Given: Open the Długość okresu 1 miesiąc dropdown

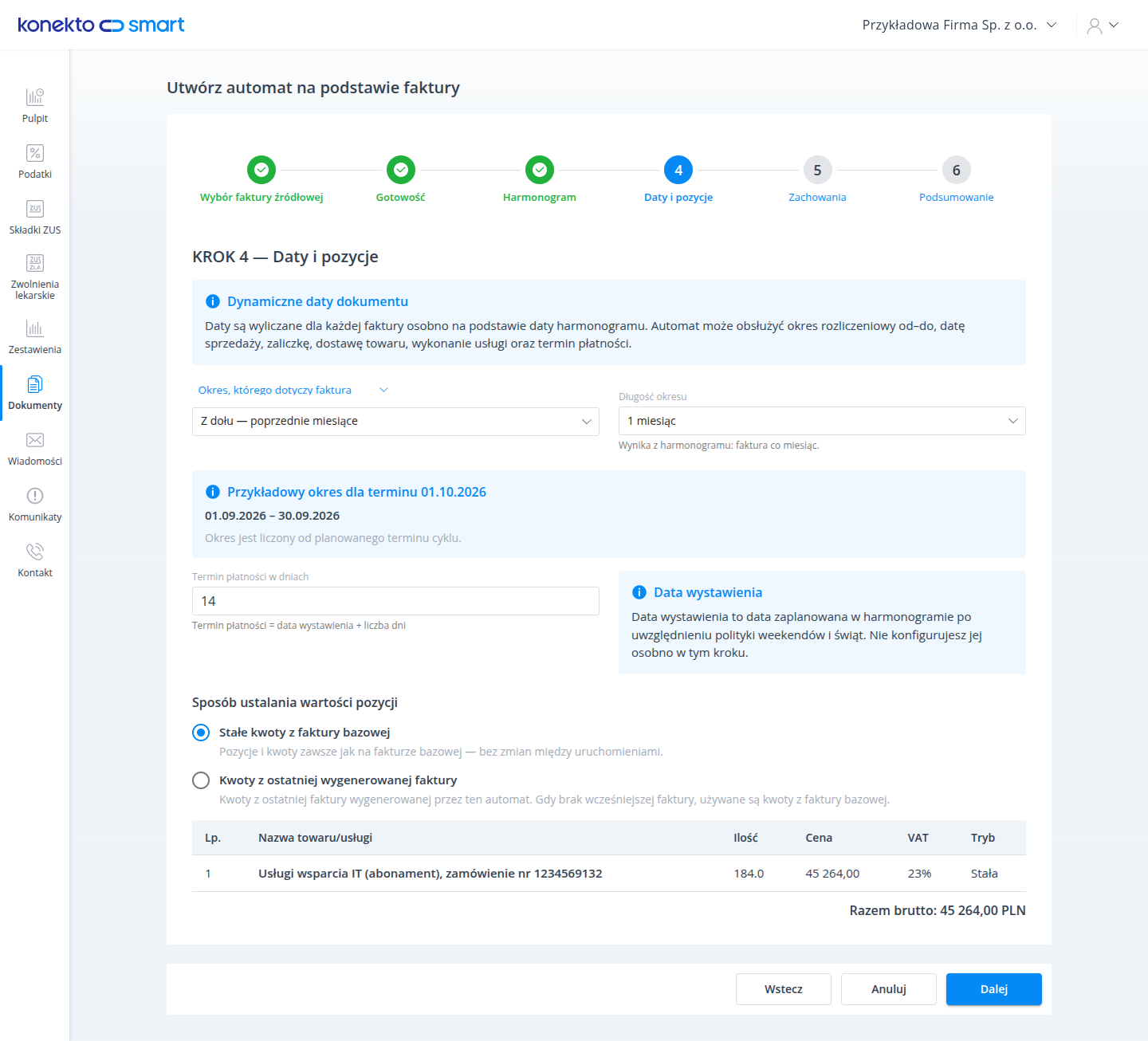Looking at the screenshot, I should coord(822,421).
